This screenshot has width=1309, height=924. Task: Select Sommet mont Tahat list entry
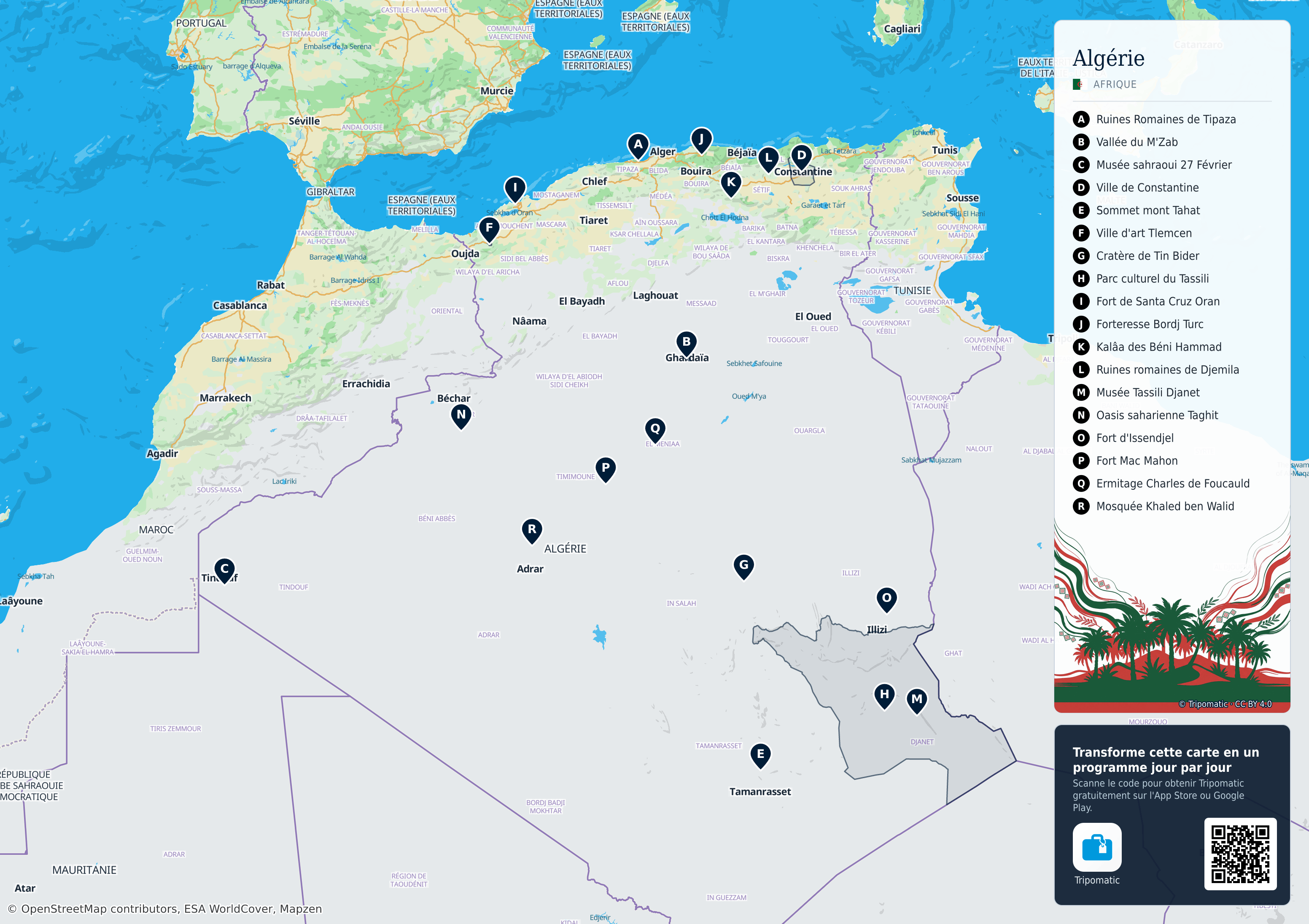coord(1137,210)
